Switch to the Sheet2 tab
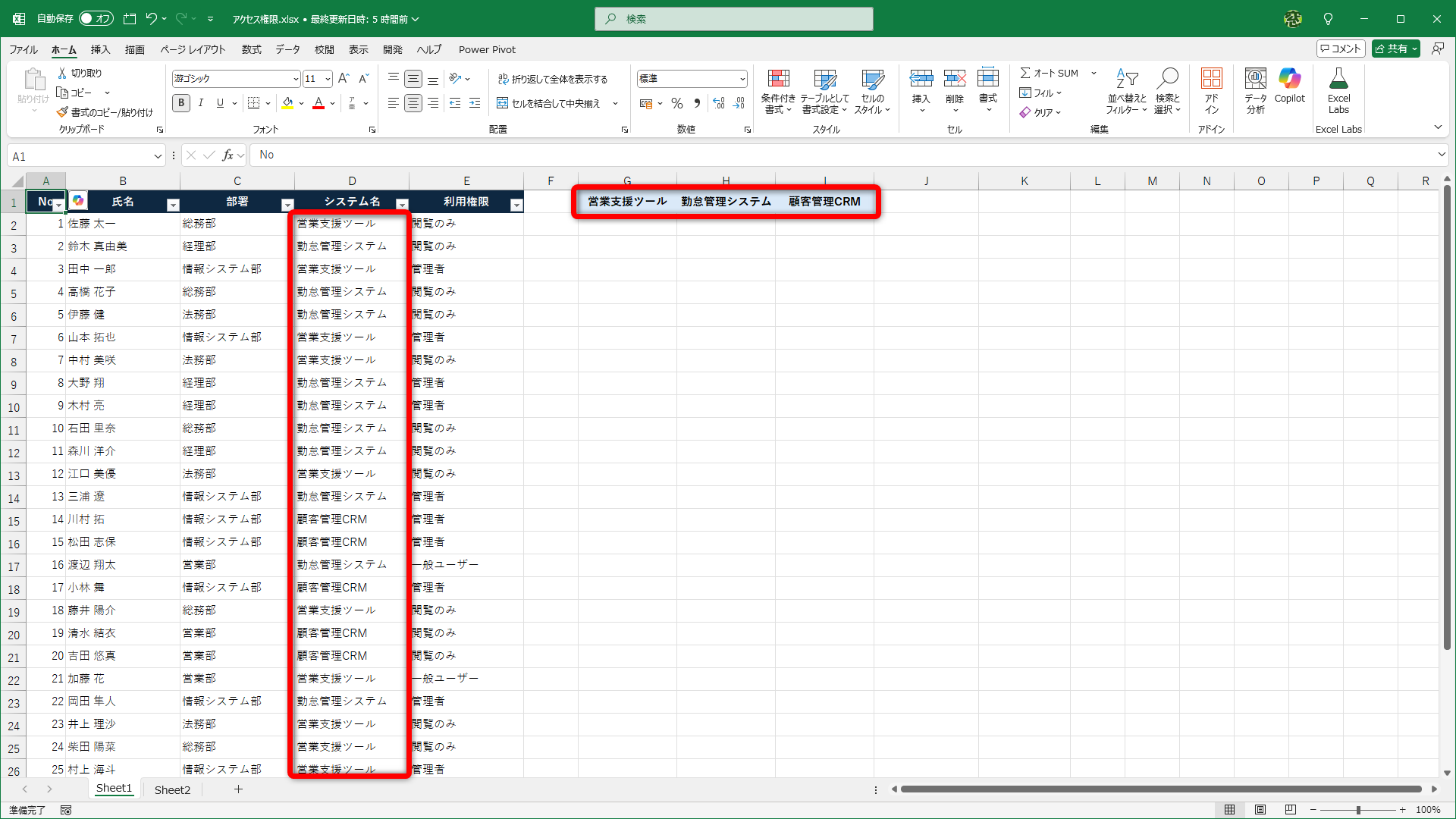 (x=172, y=789)
